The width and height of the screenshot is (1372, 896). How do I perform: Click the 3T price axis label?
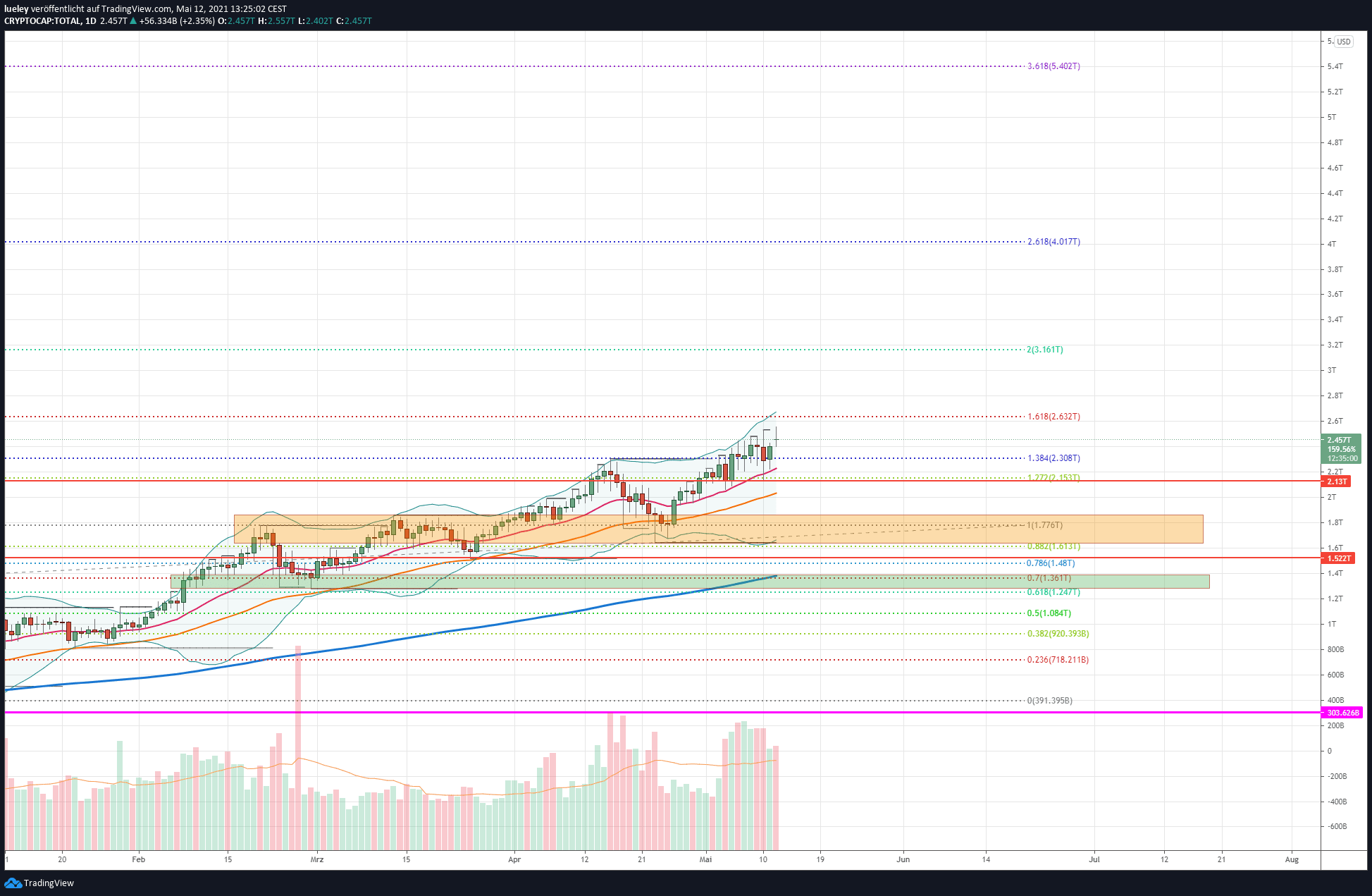(x=1332, y=370)
